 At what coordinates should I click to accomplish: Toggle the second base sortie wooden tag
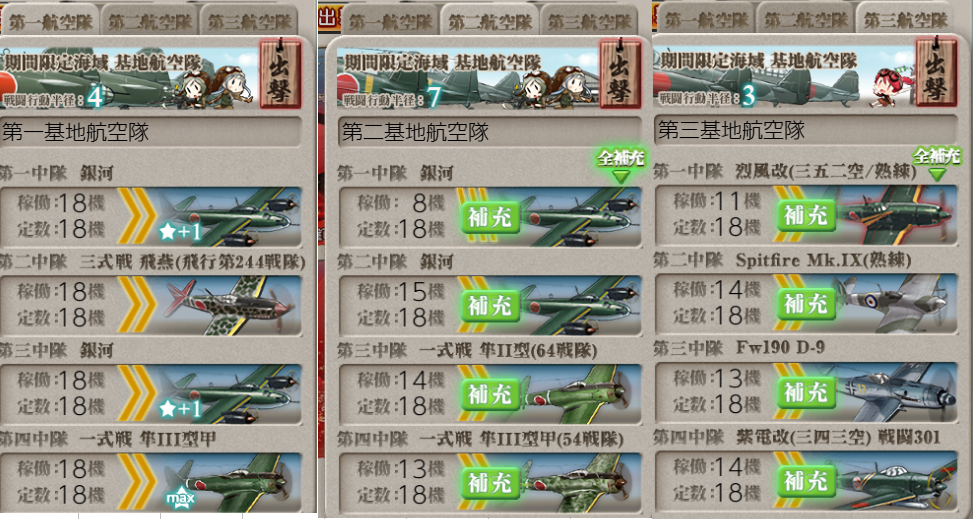click(620, 74)
